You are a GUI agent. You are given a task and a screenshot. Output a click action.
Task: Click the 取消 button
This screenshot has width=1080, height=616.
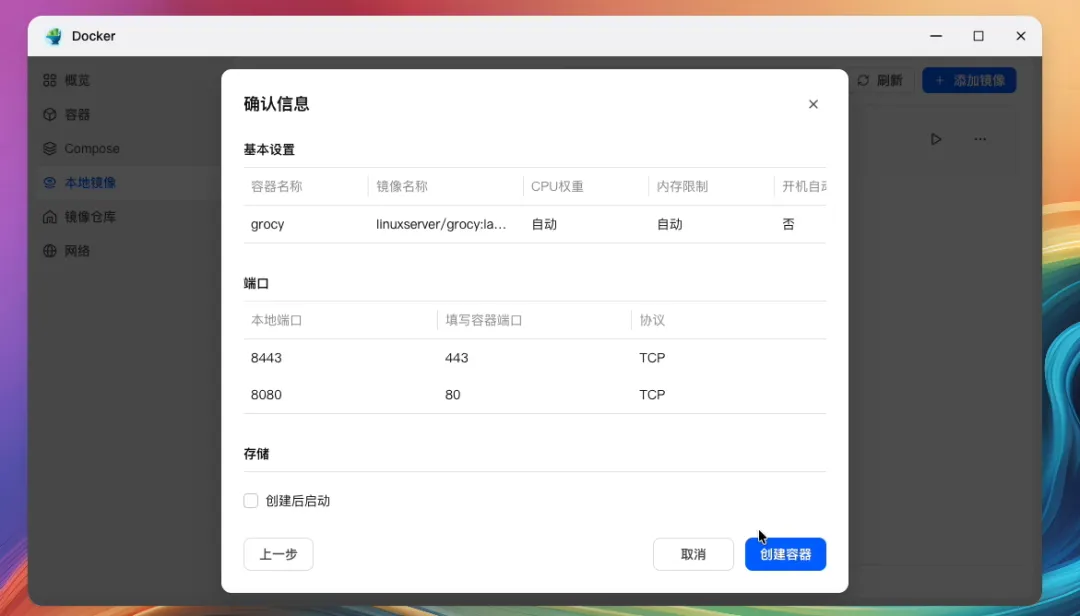tap(693, 554)
